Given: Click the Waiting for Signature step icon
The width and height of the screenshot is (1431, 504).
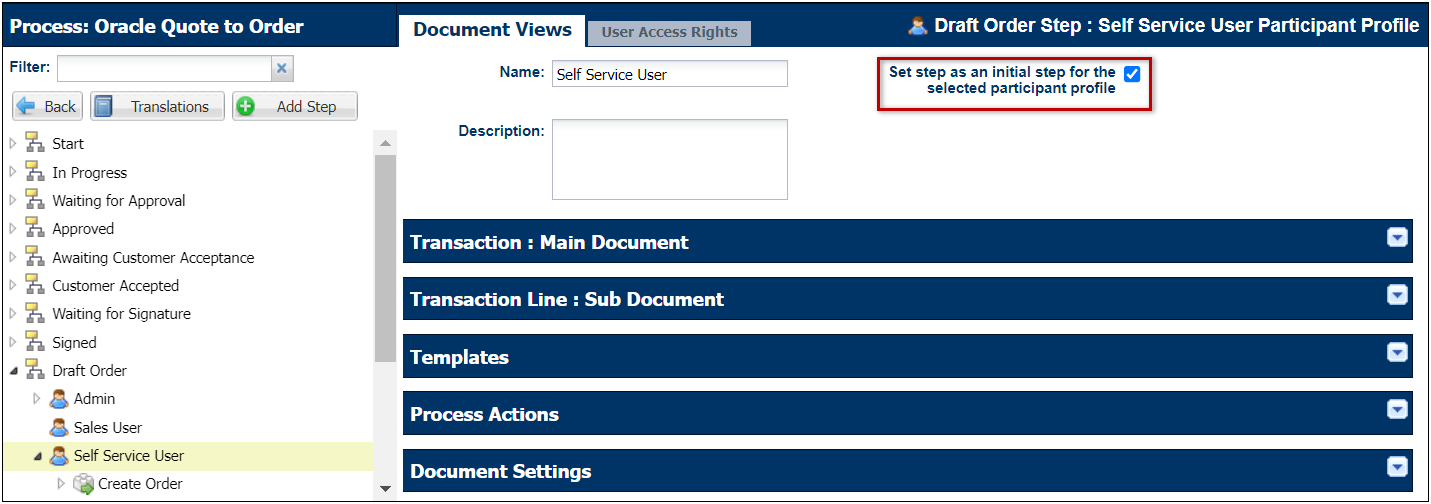Looking at the screenshot, I should tap(35, 313).
